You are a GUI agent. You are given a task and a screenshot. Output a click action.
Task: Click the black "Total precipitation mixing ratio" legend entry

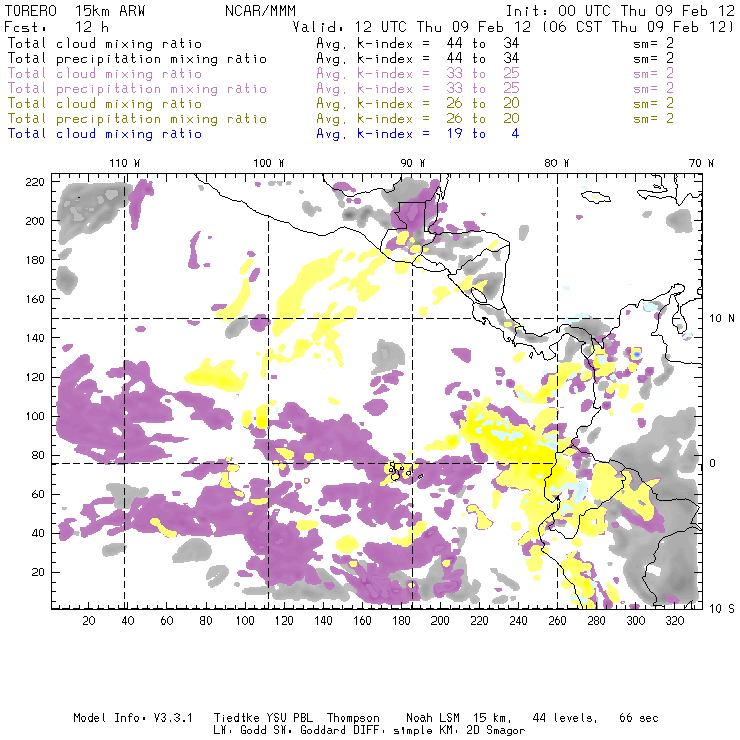[x=137, y=59]
